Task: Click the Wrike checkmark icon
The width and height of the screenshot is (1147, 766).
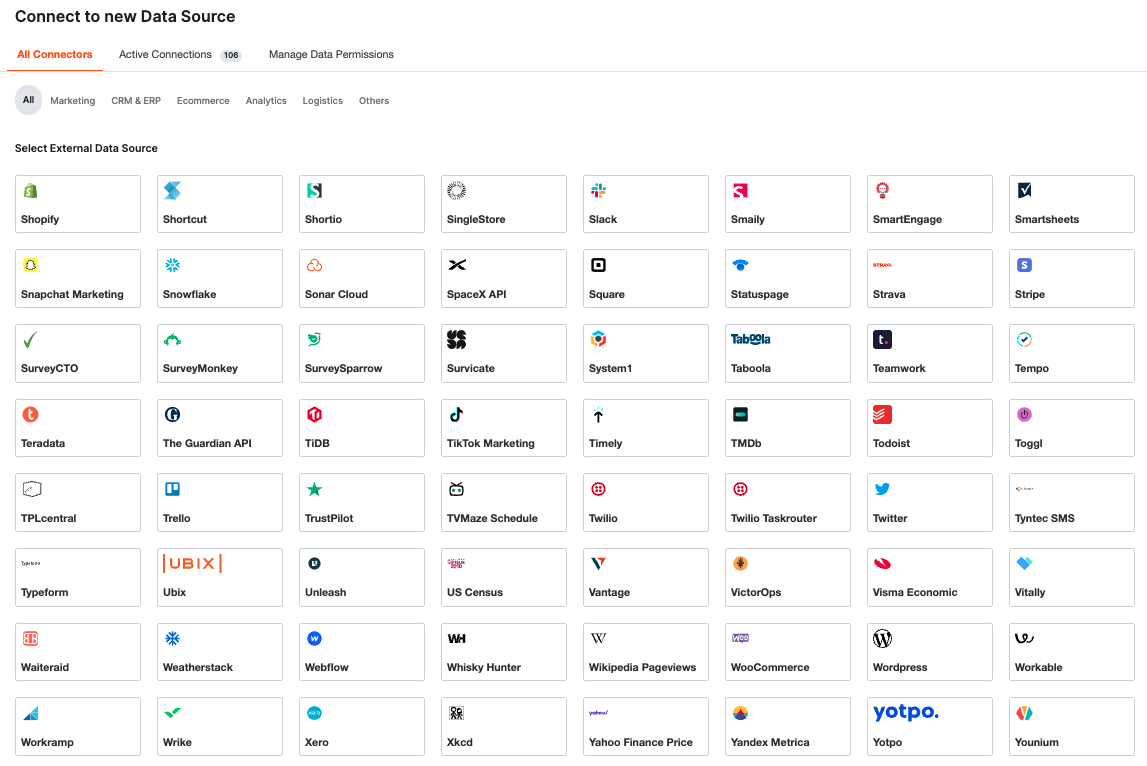Action: [172, 712]
